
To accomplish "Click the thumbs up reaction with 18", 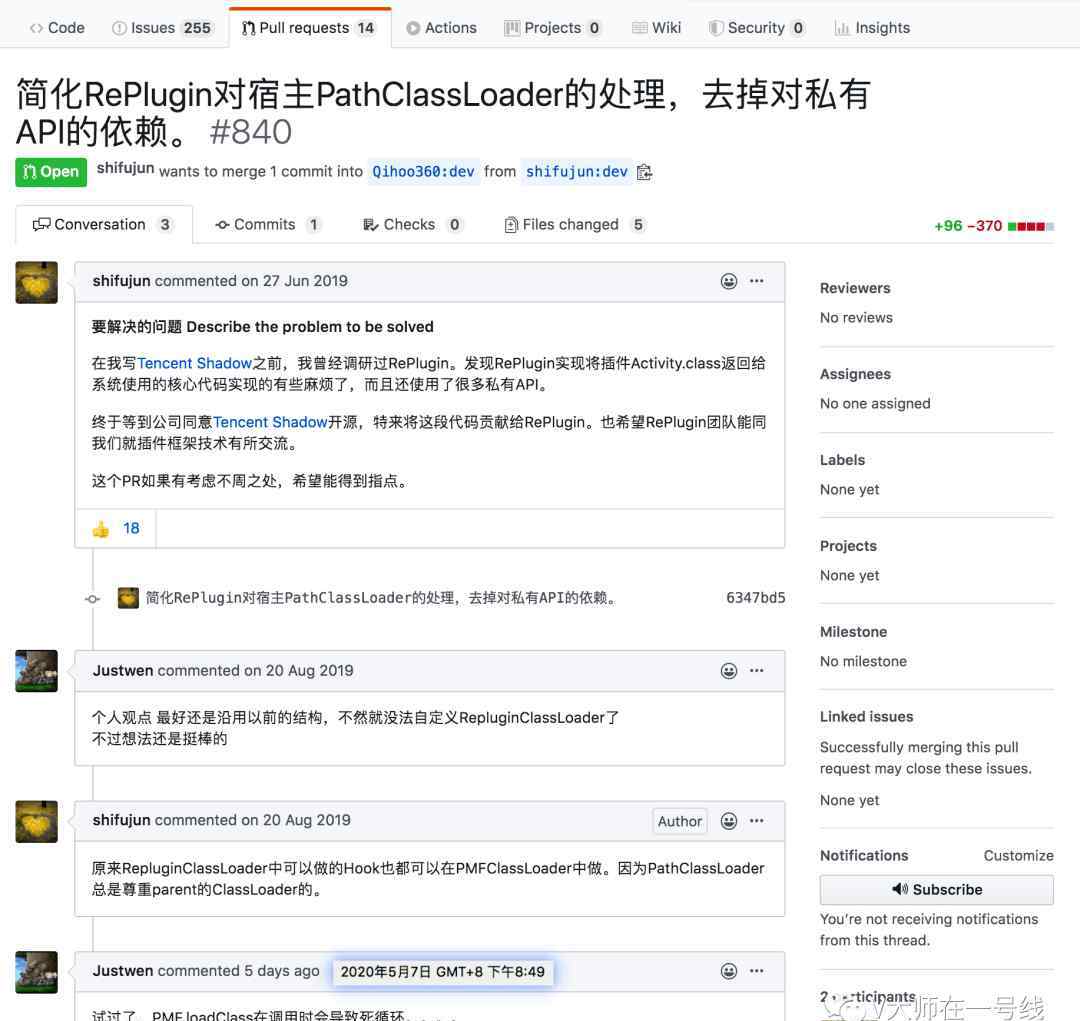I will (115, 528).
